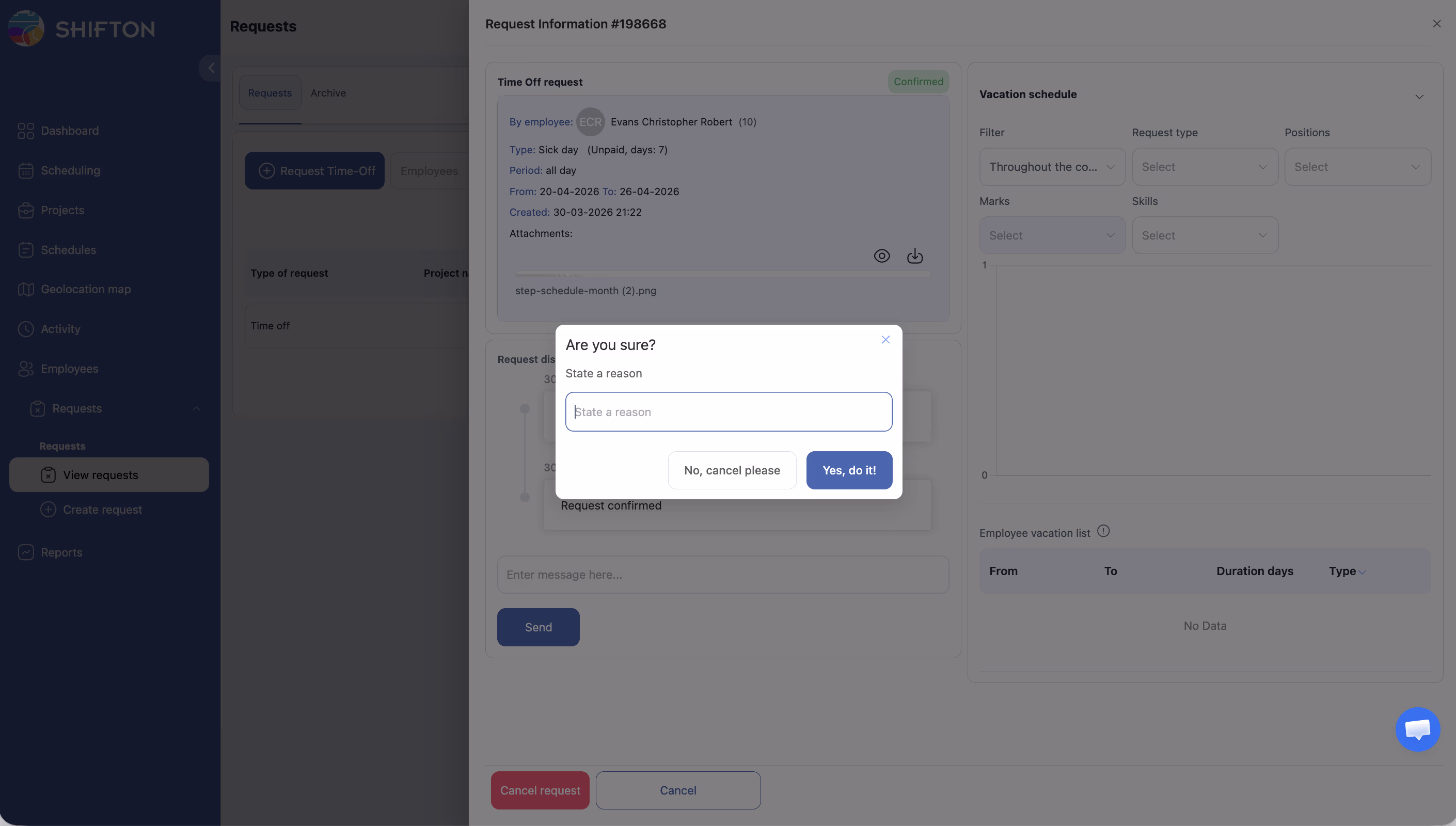Open the Reports section
This screenshot has height=826, width=1456.
coord(61,552)
